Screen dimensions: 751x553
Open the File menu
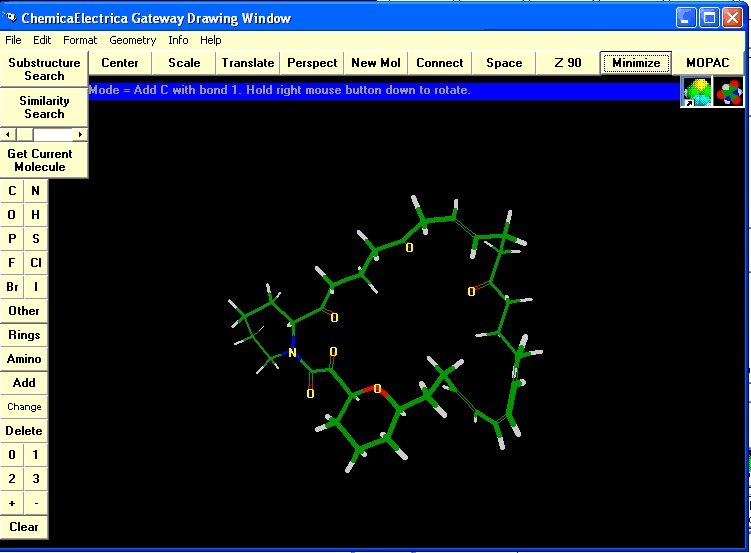[13, 40]
